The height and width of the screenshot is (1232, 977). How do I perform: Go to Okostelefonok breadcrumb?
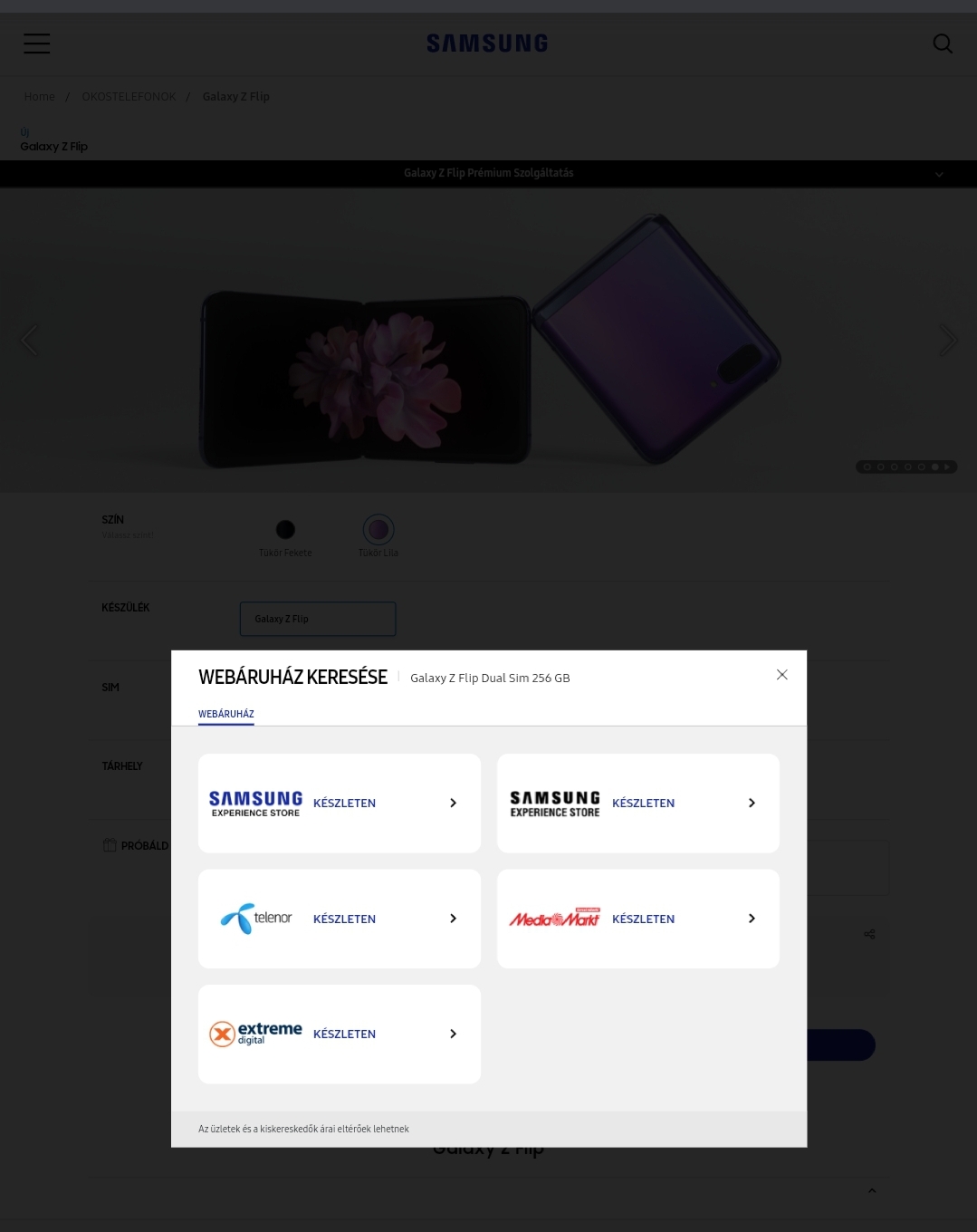(129, 97)
